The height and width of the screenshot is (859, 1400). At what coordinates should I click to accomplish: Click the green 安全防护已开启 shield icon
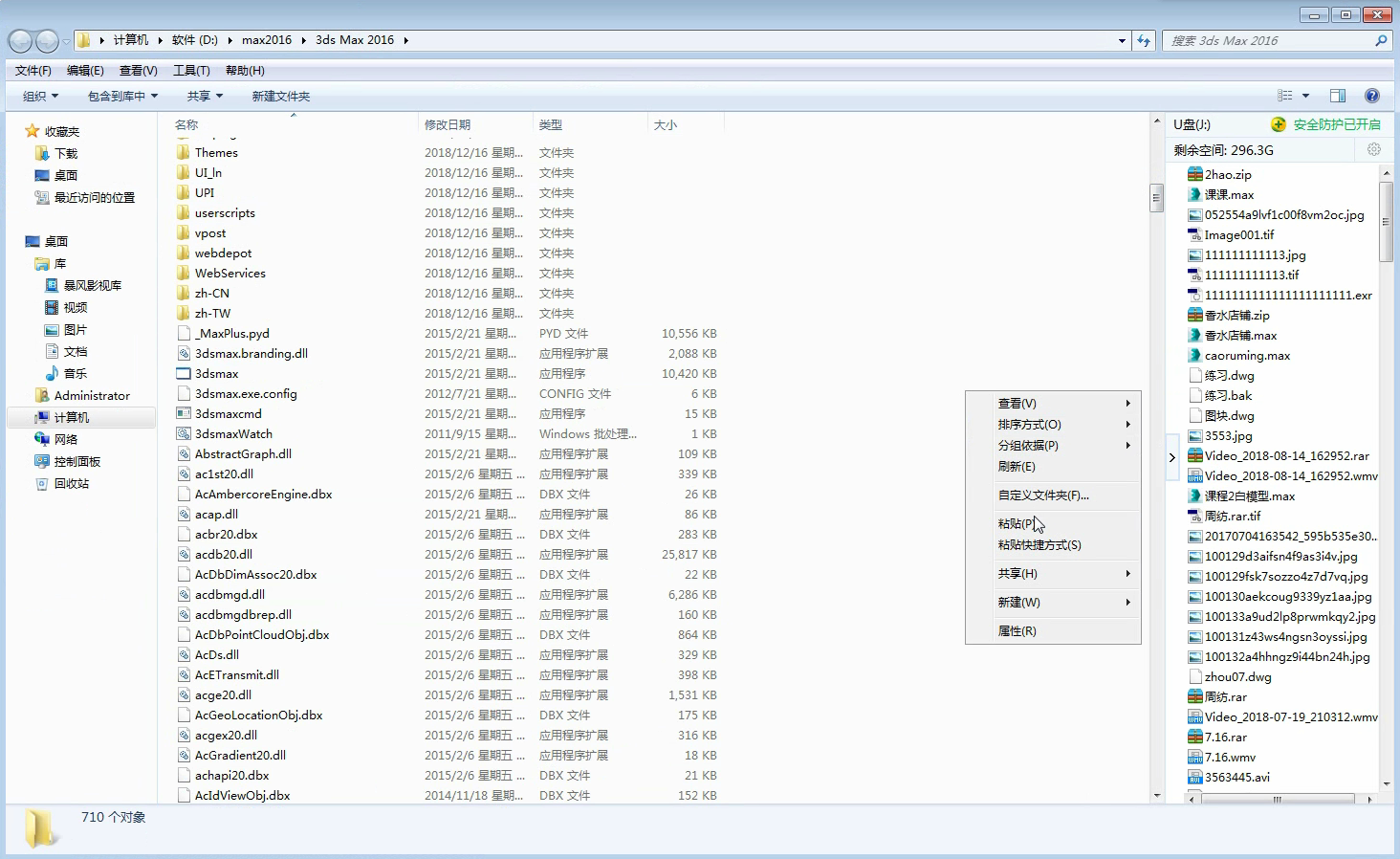(1279, 124)
